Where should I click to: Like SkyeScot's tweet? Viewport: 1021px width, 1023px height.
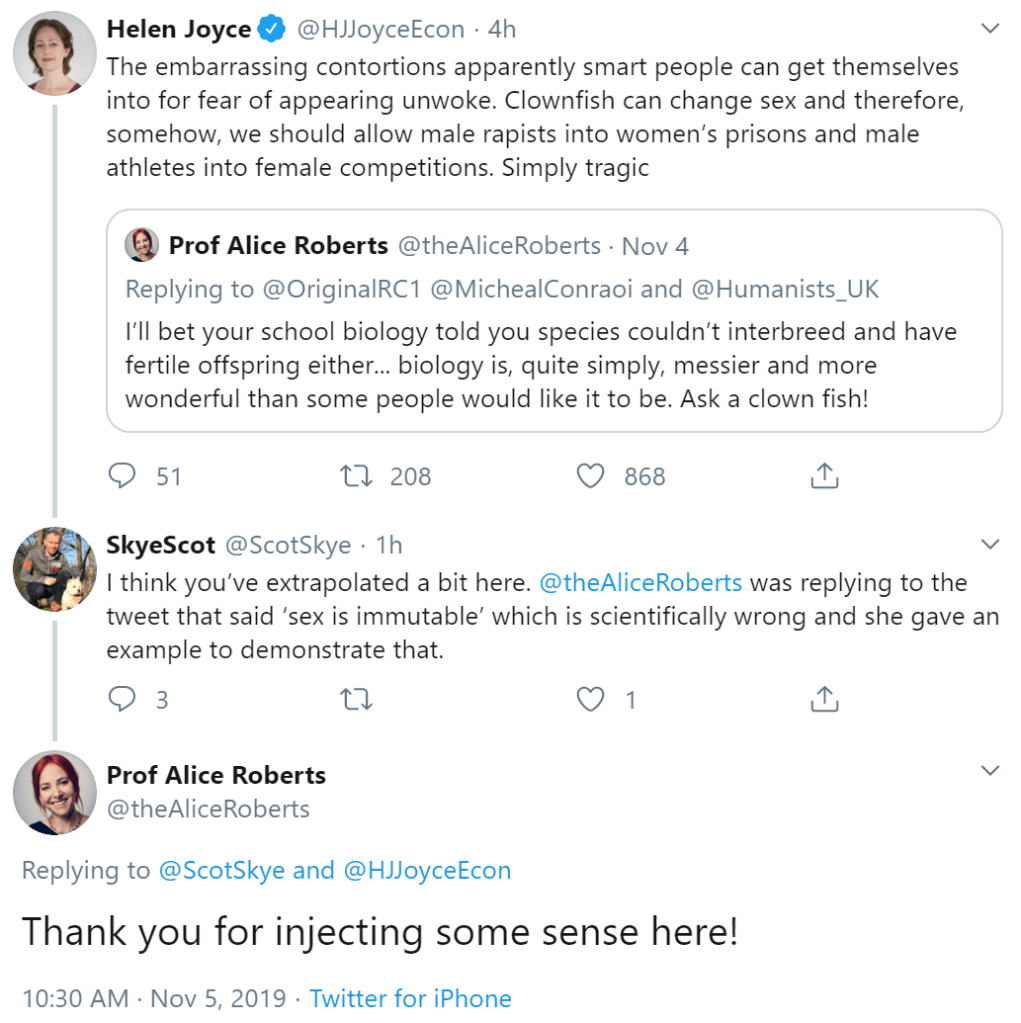click(591, 699)
